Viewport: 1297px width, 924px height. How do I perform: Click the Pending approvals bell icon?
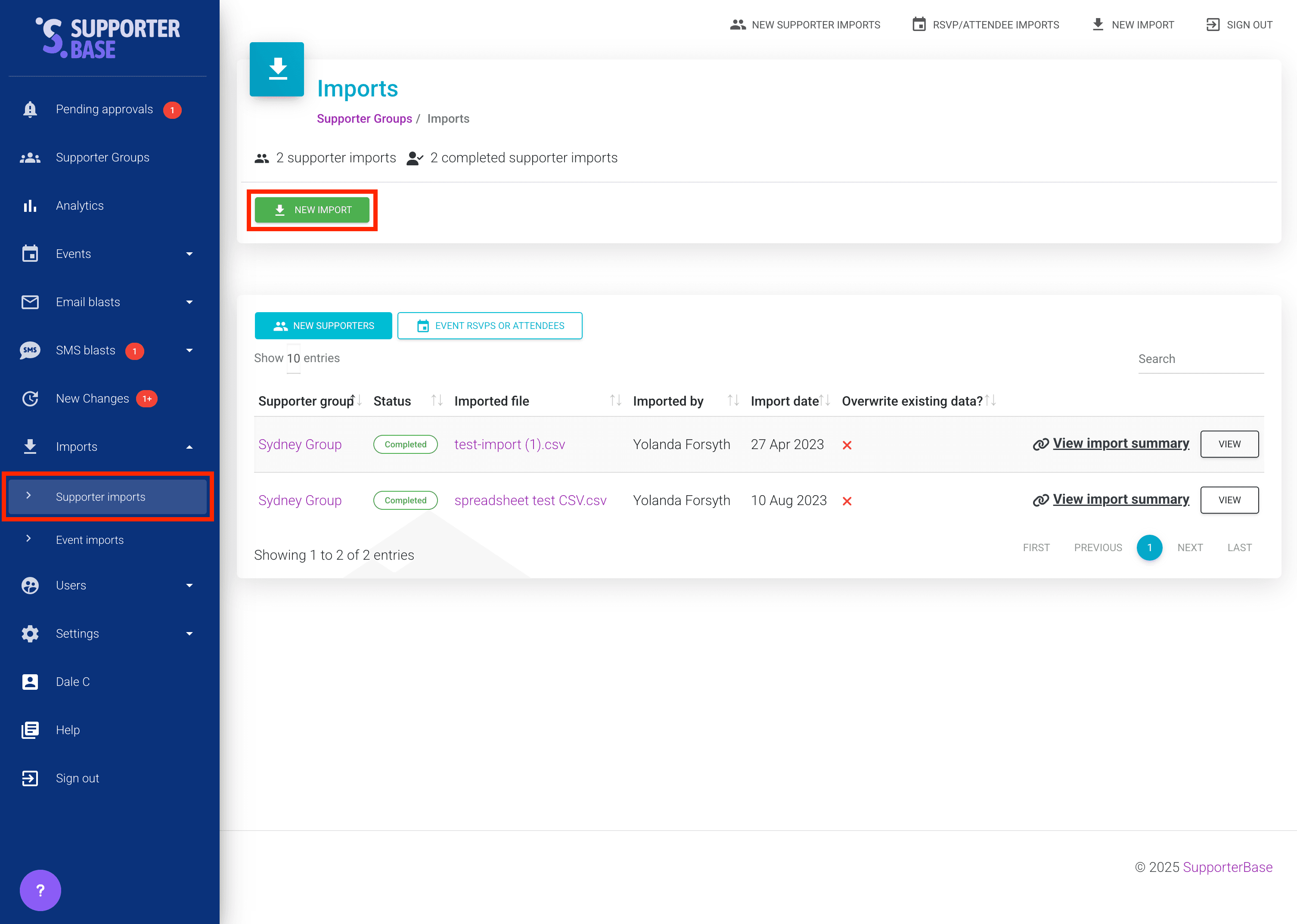tap(30, 109)
